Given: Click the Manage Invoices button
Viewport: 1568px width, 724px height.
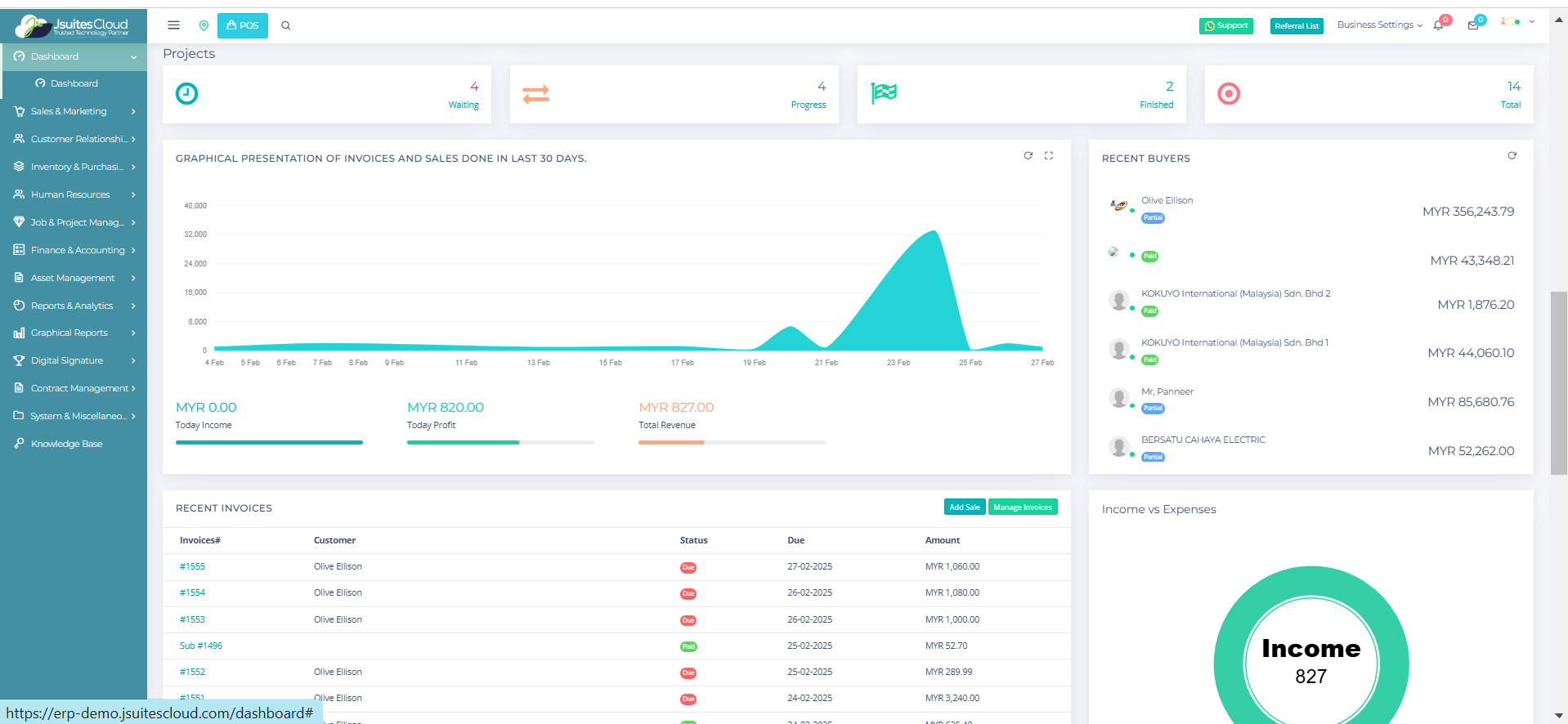Looking at the screenshot, I should pos(1022,507).
